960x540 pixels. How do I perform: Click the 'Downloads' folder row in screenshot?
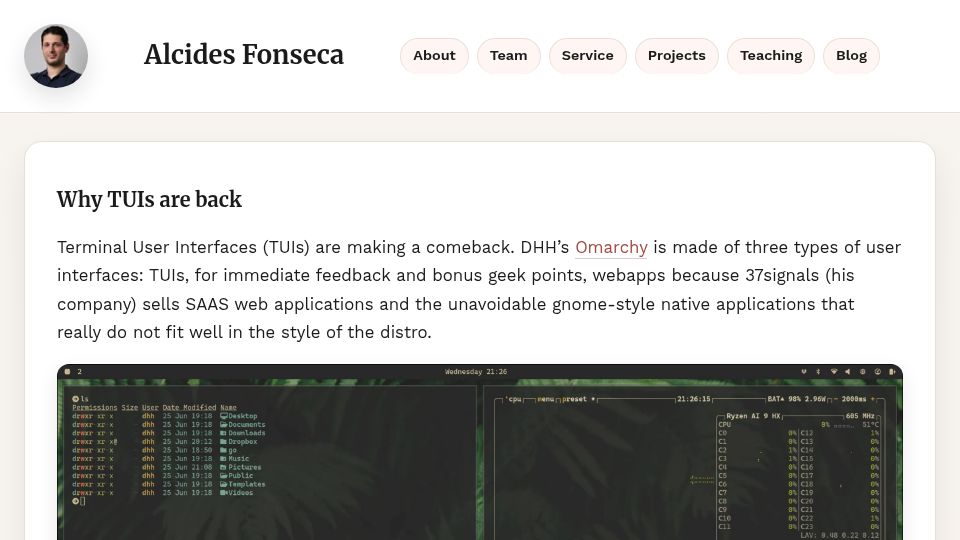point(168,433)
